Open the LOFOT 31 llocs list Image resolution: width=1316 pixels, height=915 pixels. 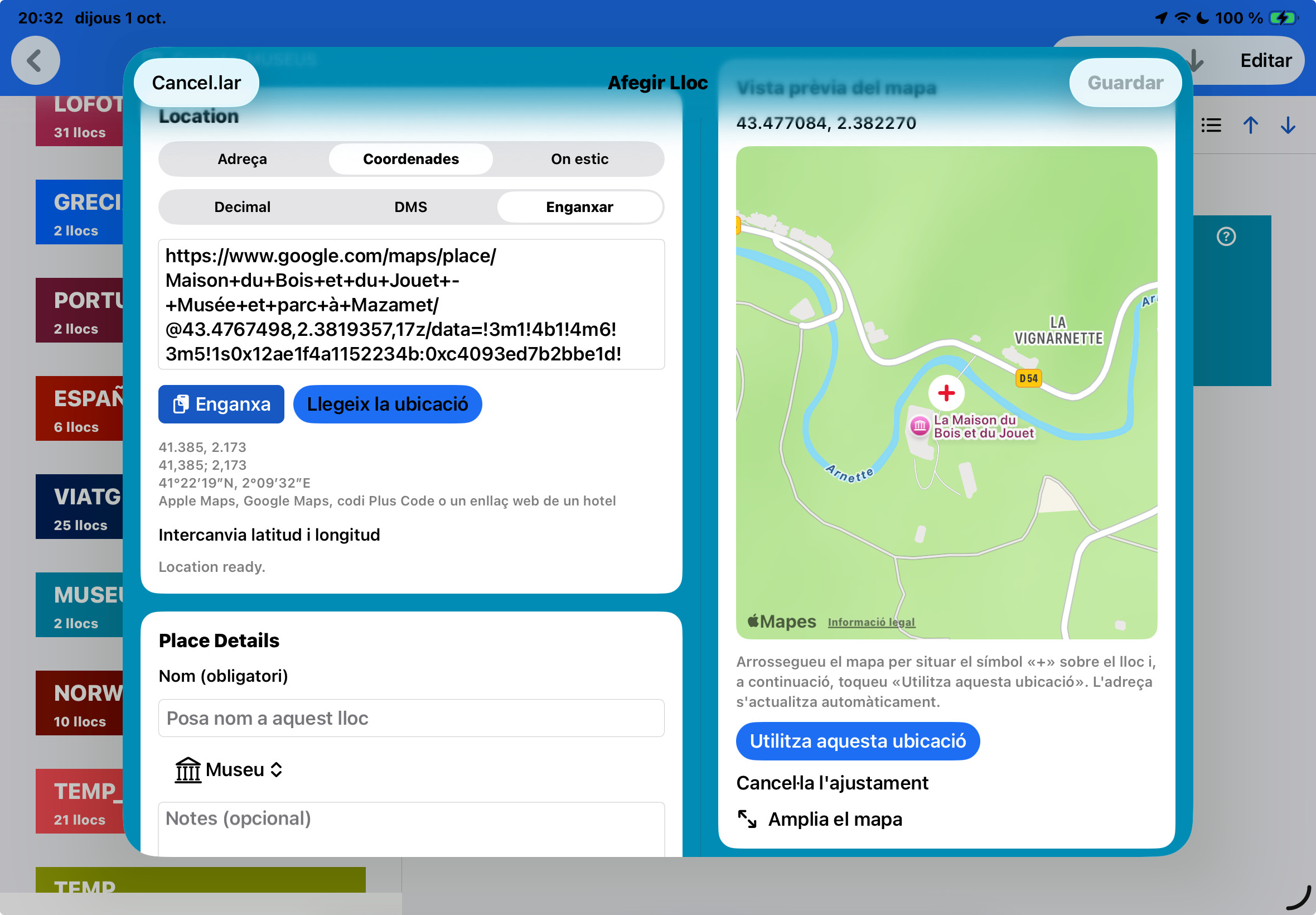pyautogui.click(x=80, y=121)
